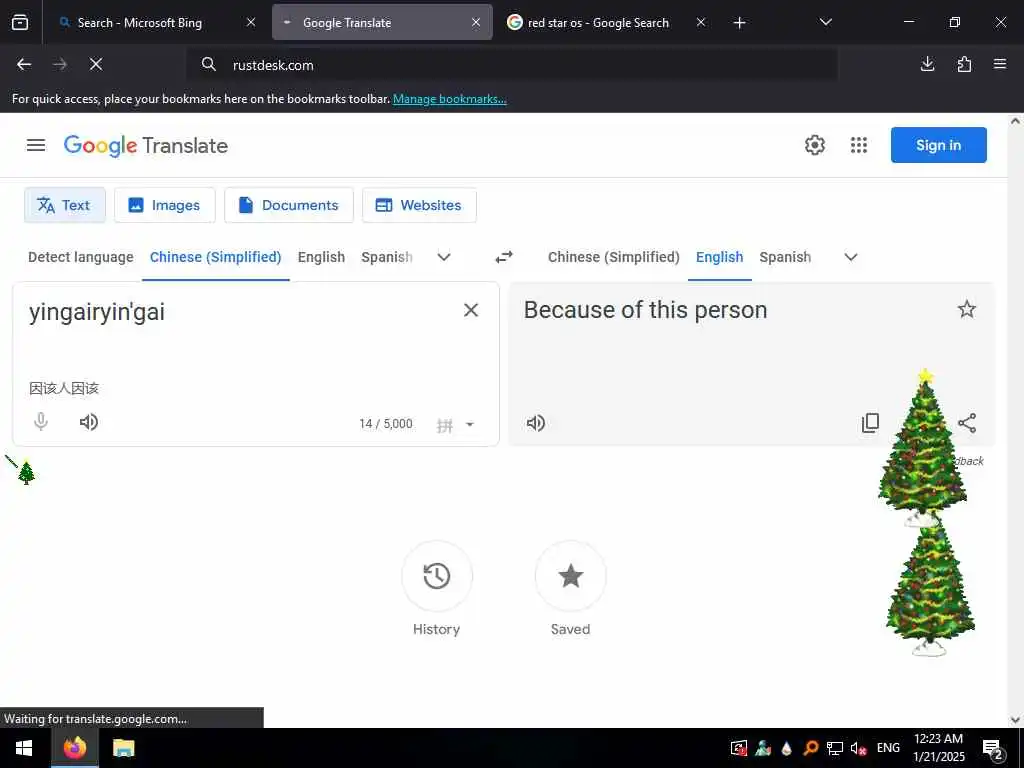This screenshot has width=1024, height=768.
Task: Click the muted volume tray icon
Action: pos(858,749)
